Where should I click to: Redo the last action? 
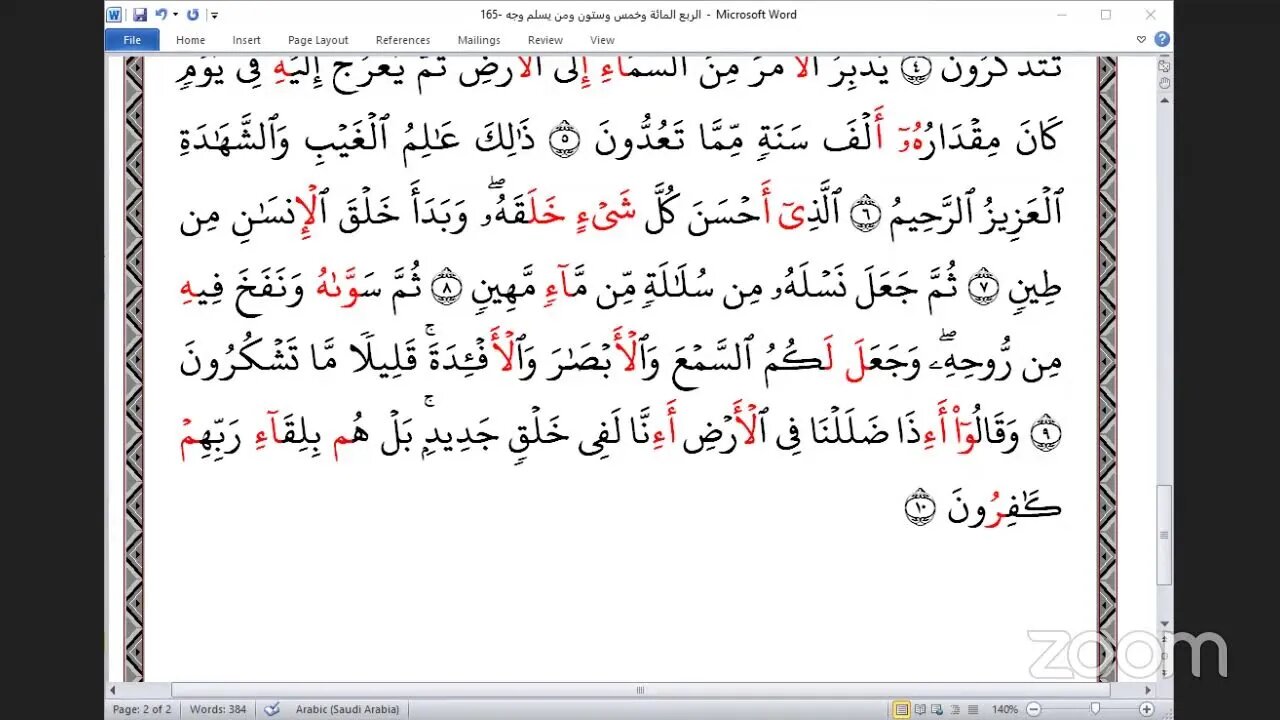click(193, 15)
